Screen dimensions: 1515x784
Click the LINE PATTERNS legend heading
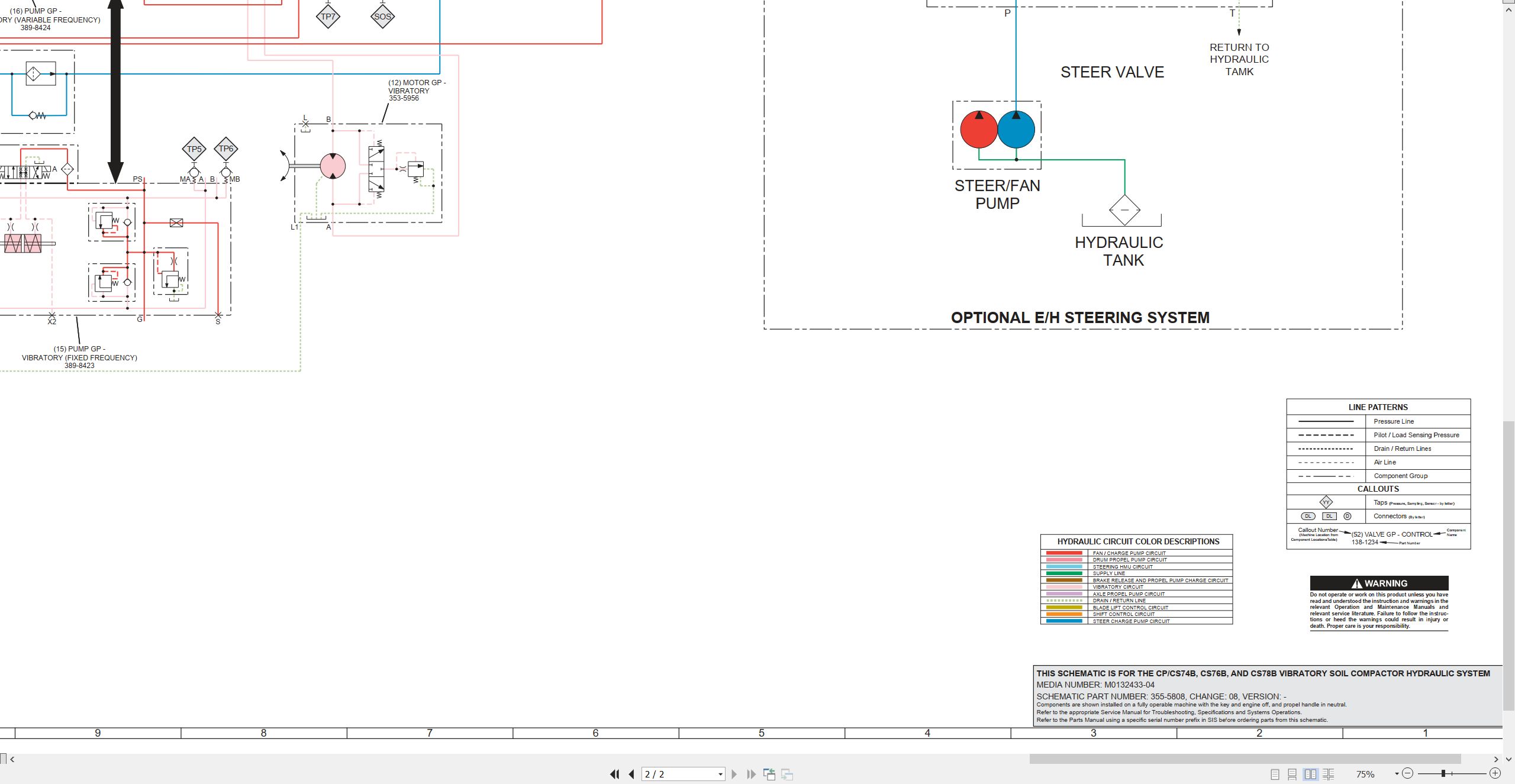coord(1378,407)
